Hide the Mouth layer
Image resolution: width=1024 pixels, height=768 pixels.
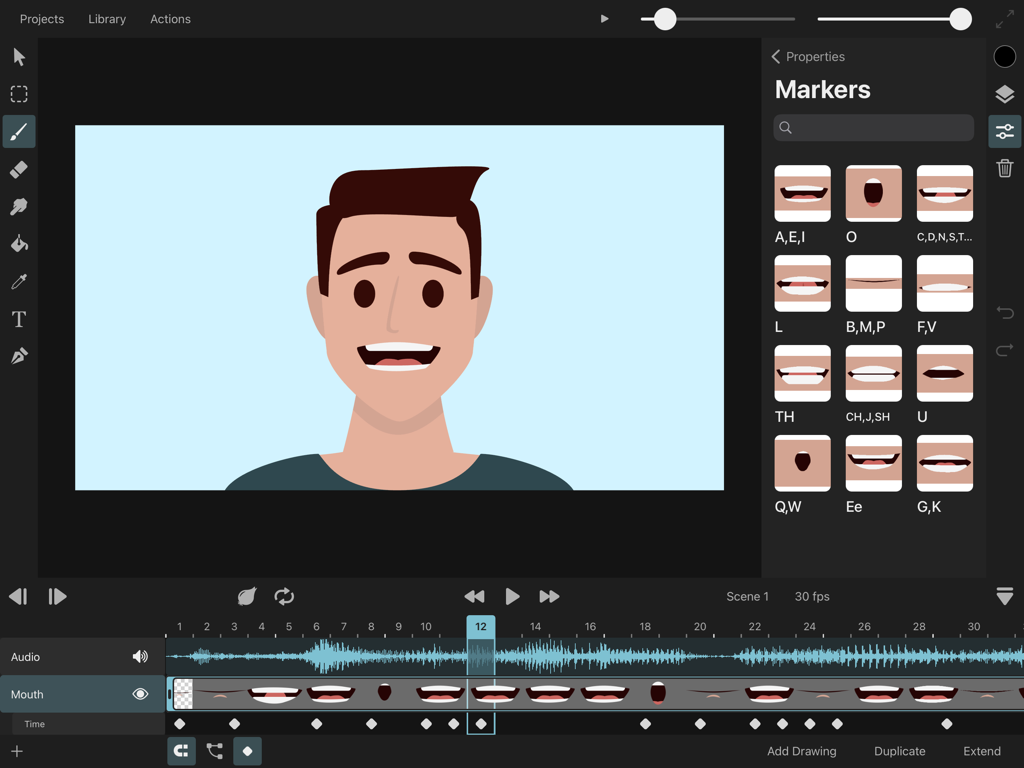pos(140,694)
